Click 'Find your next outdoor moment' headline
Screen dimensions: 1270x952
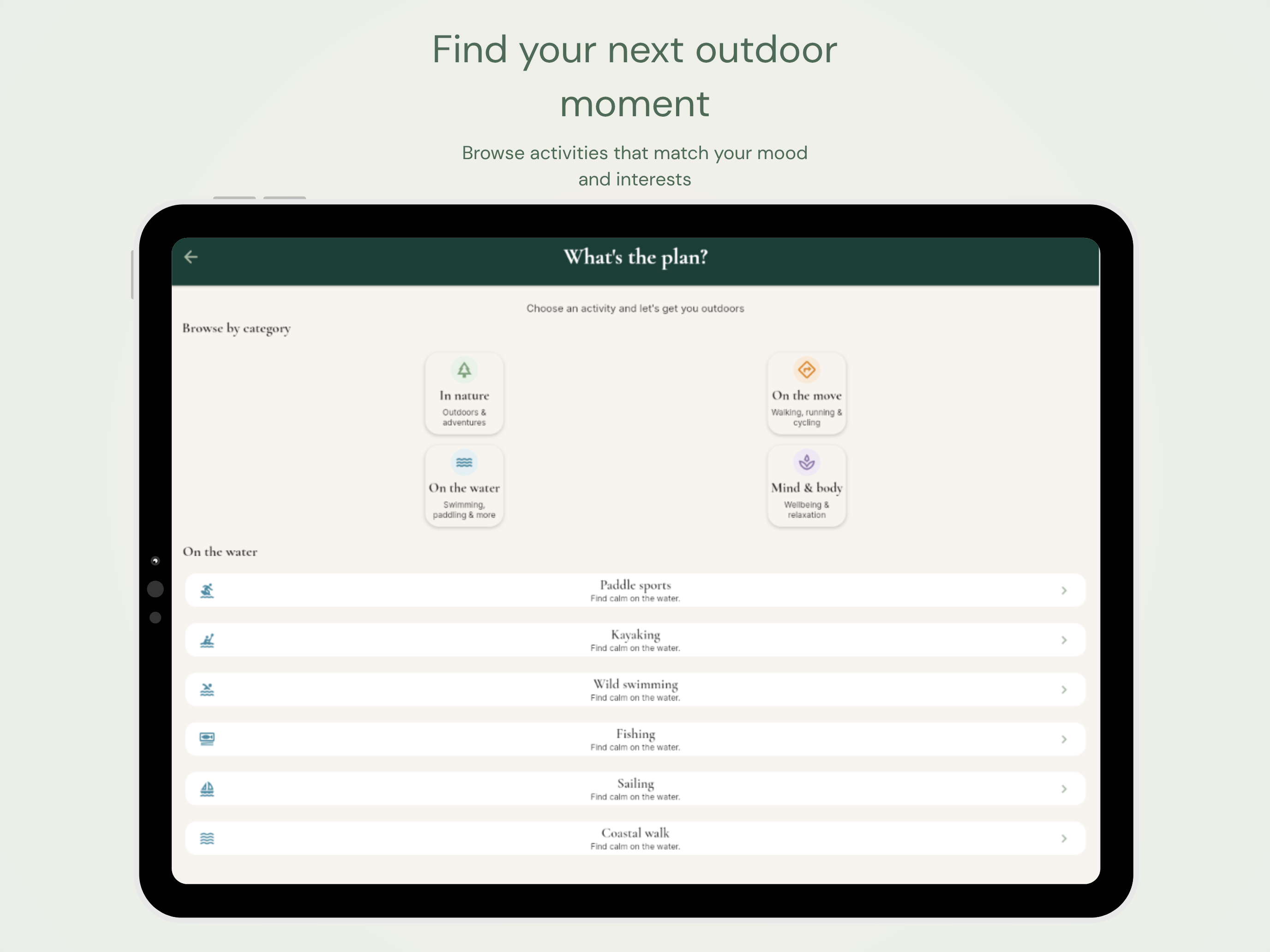pyautogui.click(x=635, y=76)
